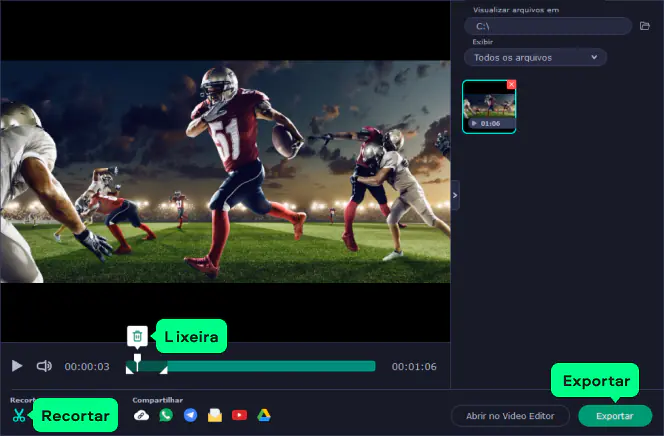Upload the video to YouTube

[x=239, y=415]
